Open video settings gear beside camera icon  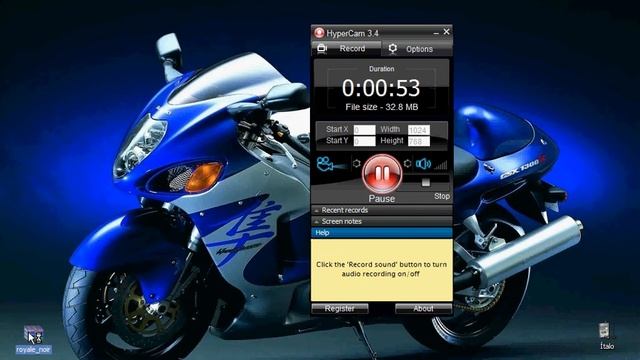point(356,164)
